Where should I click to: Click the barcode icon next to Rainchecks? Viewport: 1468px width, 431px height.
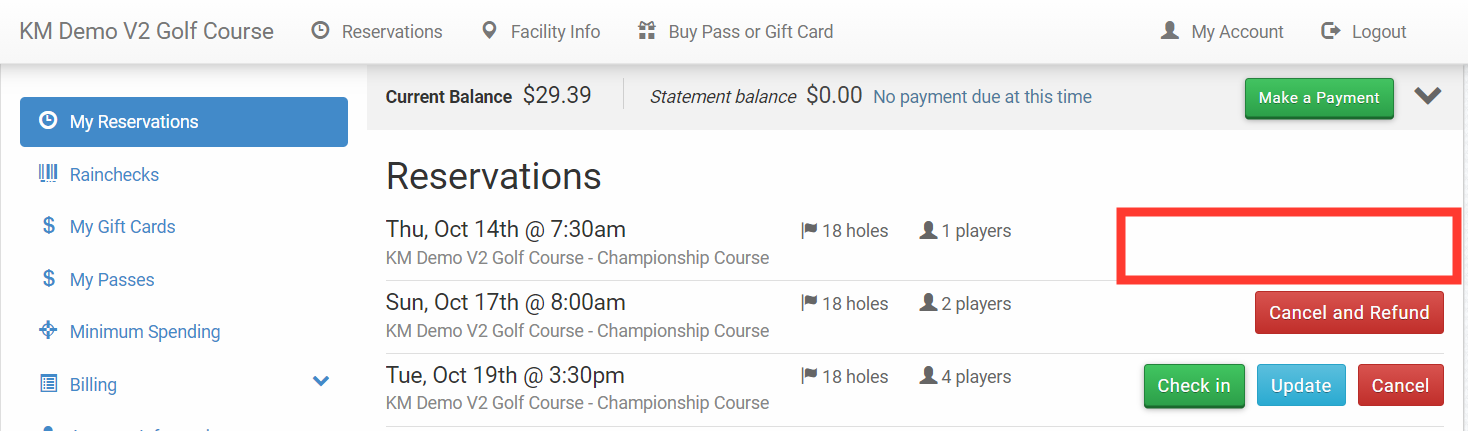click(x=48, y=174)
